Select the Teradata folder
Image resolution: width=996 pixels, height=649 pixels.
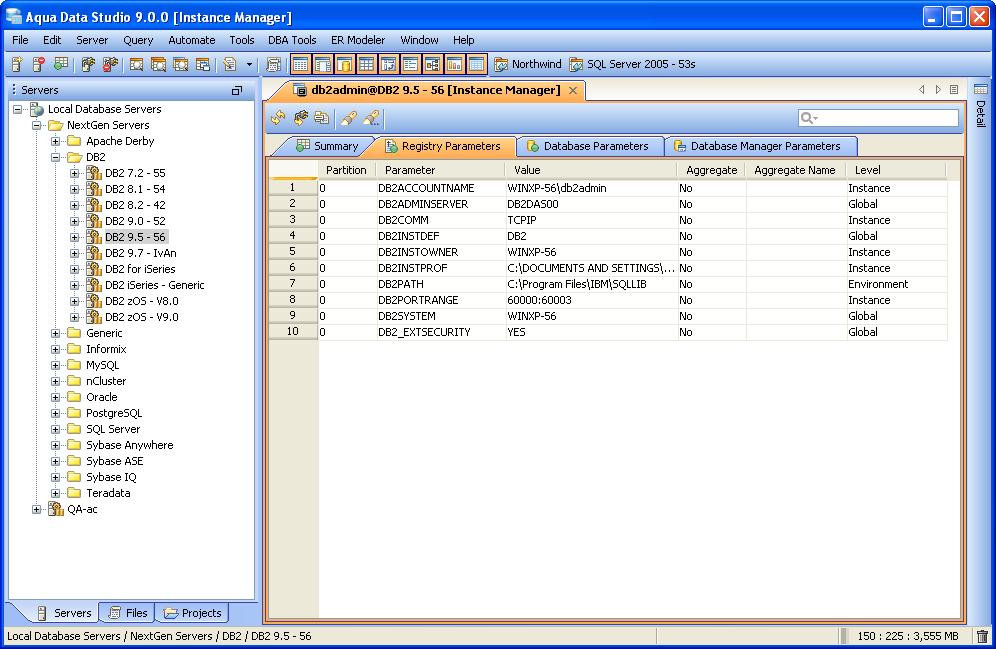[108, 493]
